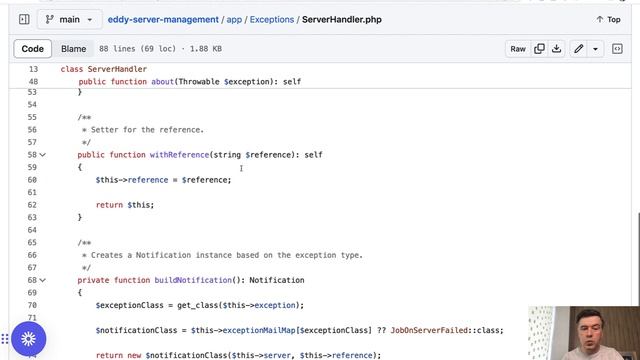Collapse buildNotification function at line 68

click(x=42, y=280)
